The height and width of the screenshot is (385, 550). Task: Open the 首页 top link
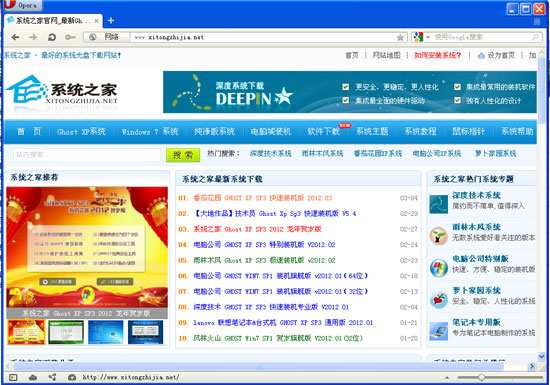coord(352,55)
